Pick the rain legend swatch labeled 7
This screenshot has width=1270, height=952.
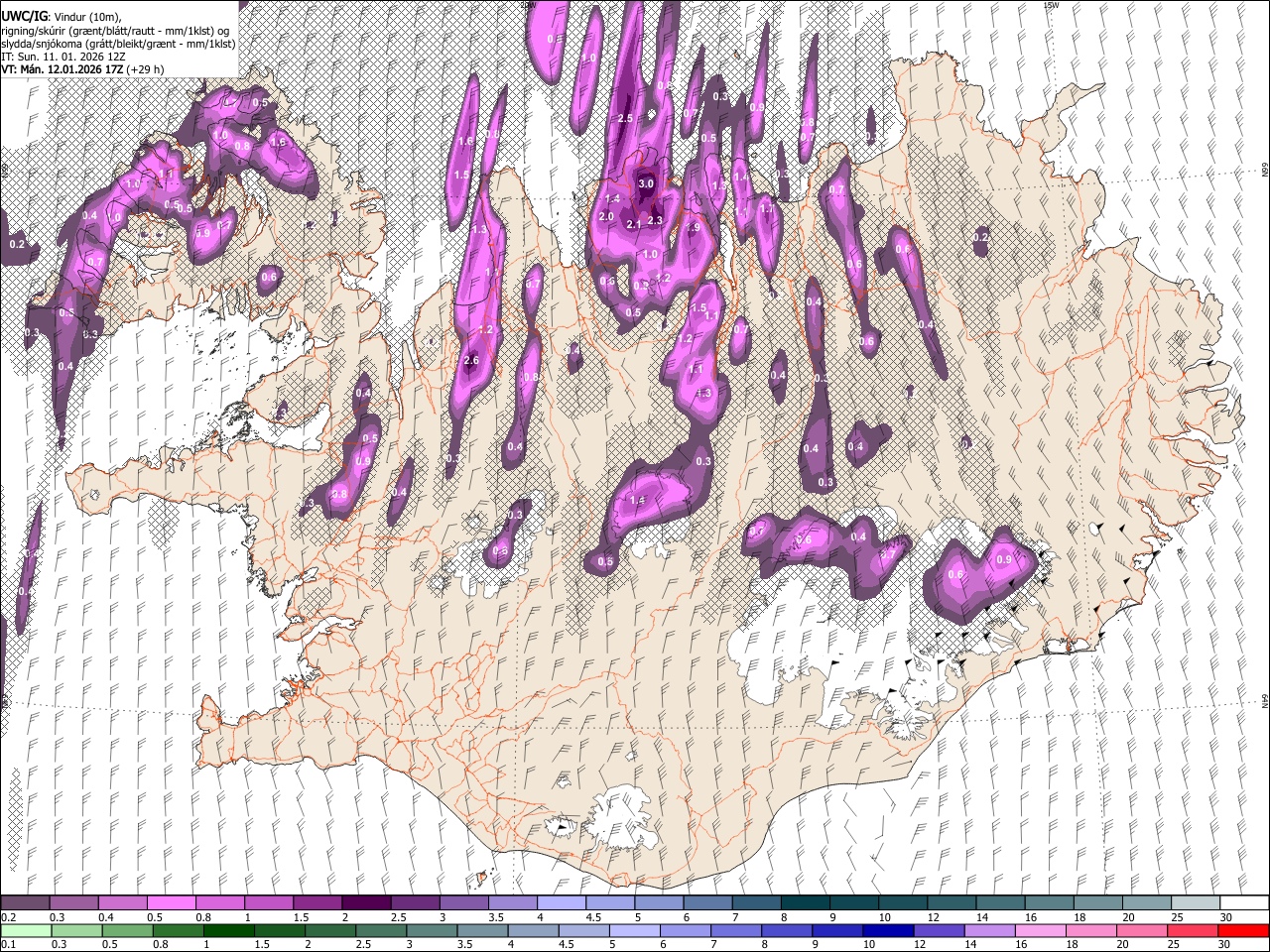(736, 930)
